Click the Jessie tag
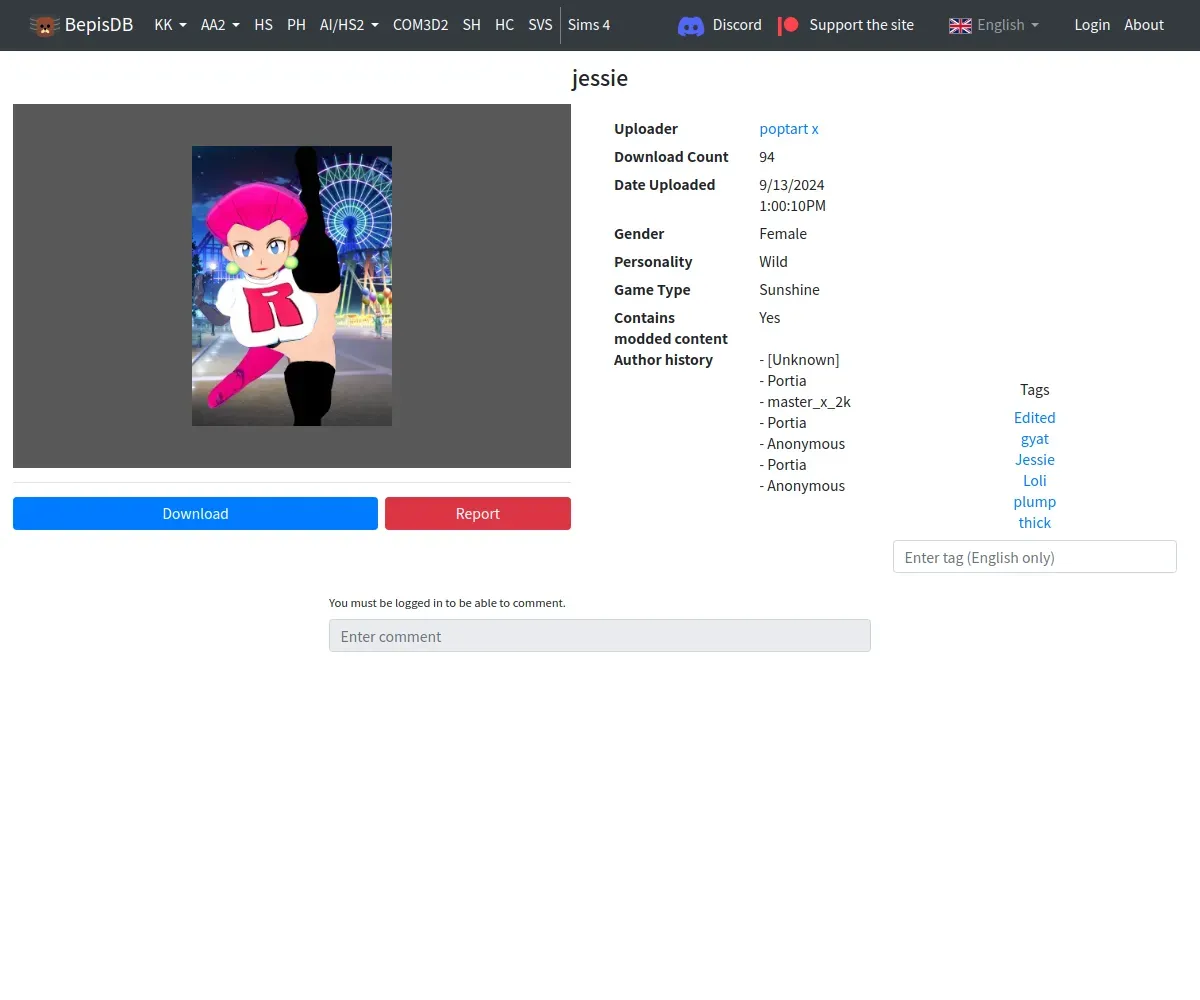The width and height of the screenshot is (1200, 1000). 1035,460
